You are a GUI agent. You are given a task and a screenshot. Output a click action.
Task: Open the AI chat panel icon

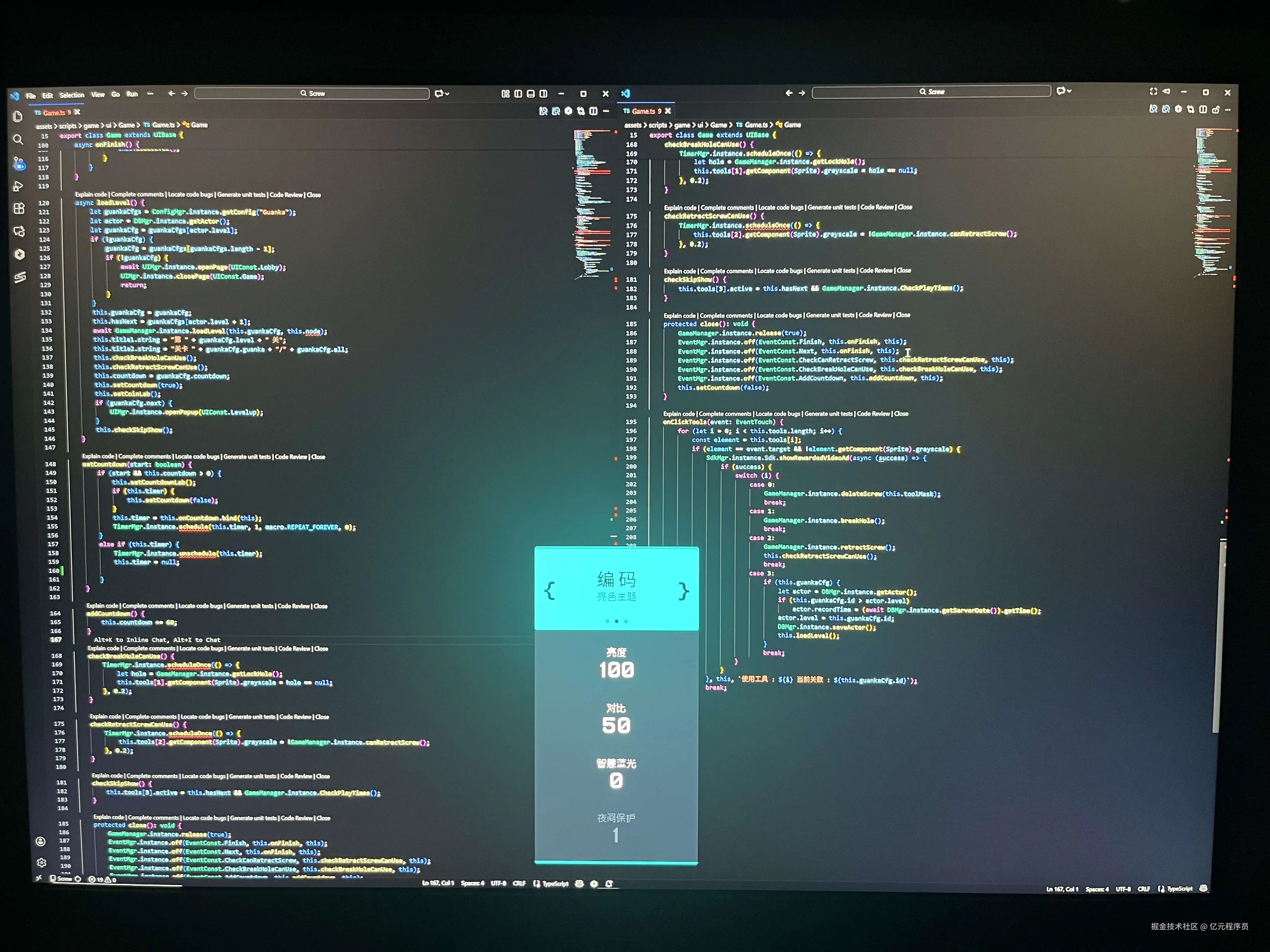20,232
